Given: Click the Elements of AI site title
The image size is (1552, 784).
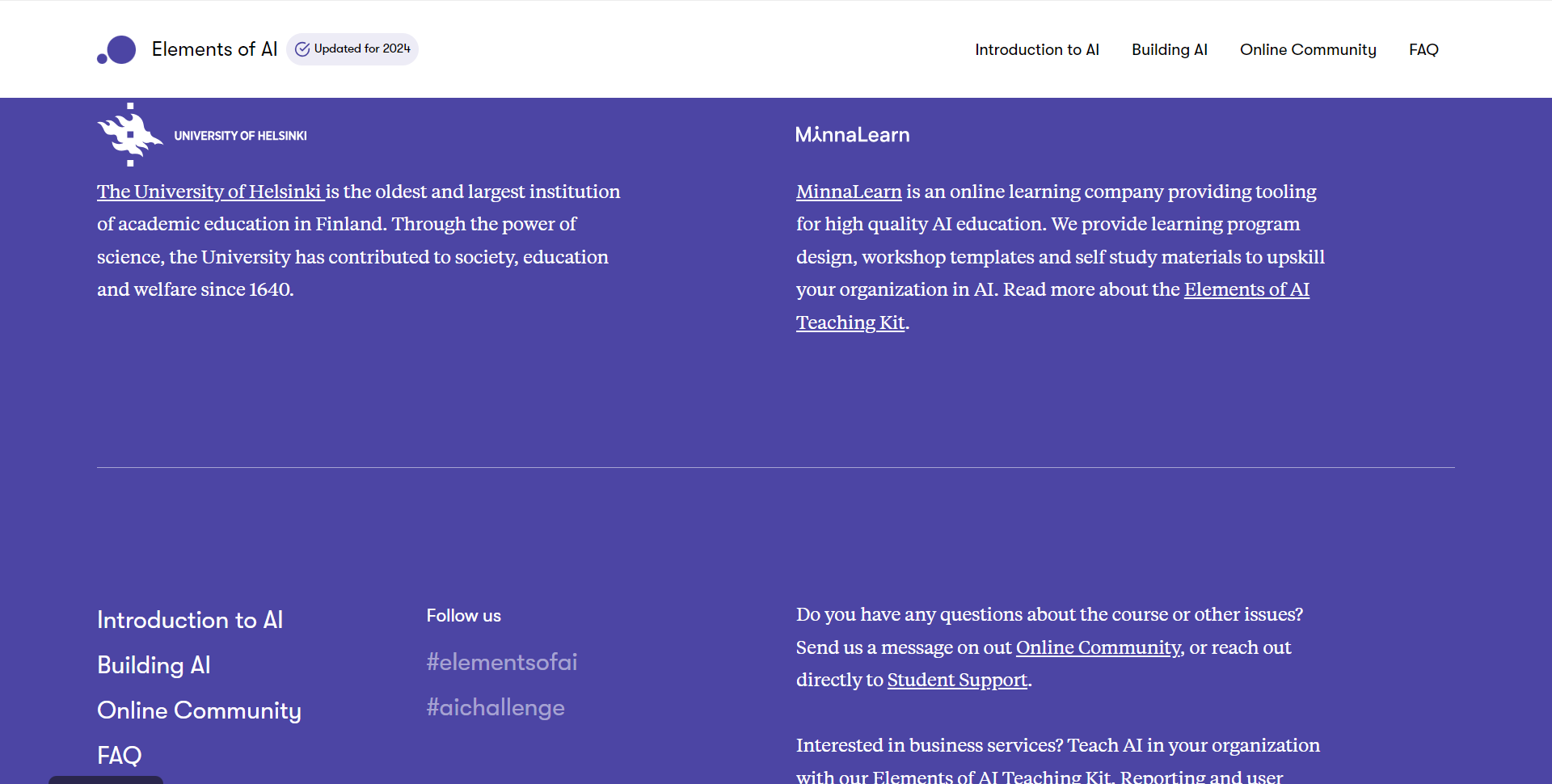Looking at the screenshot, I should pyautogui.click(x=214, y=49).
